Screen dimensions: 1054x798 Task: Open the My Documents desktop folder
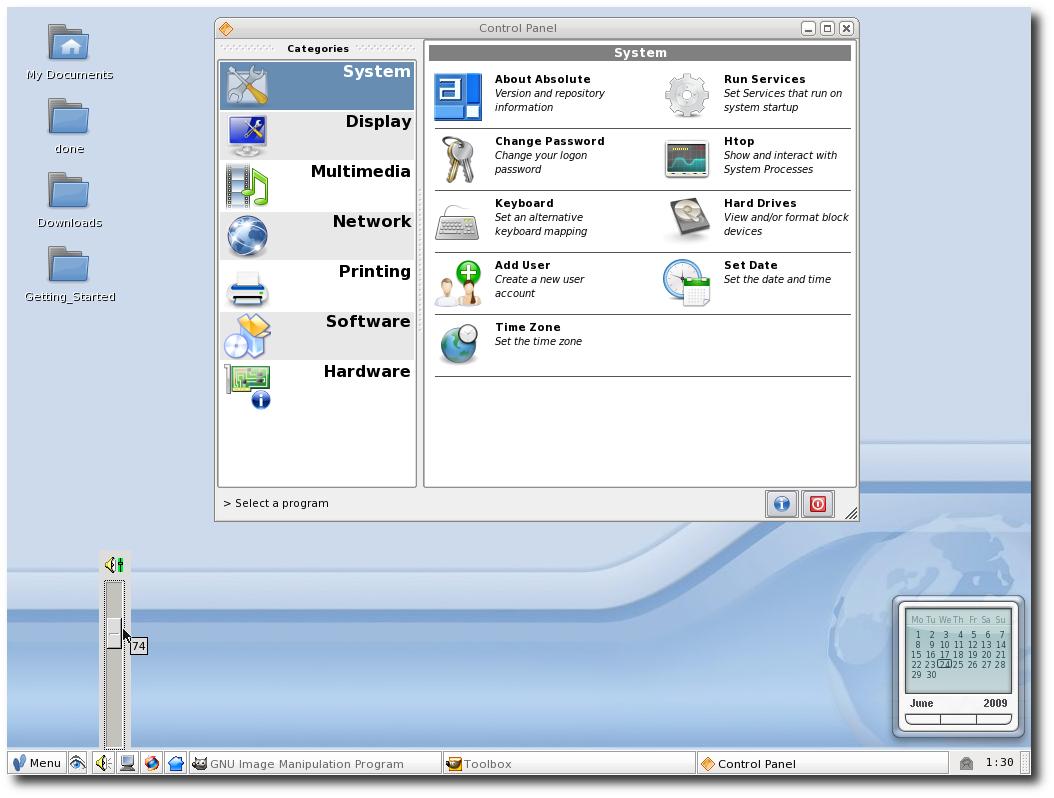[x=69, y=52]
